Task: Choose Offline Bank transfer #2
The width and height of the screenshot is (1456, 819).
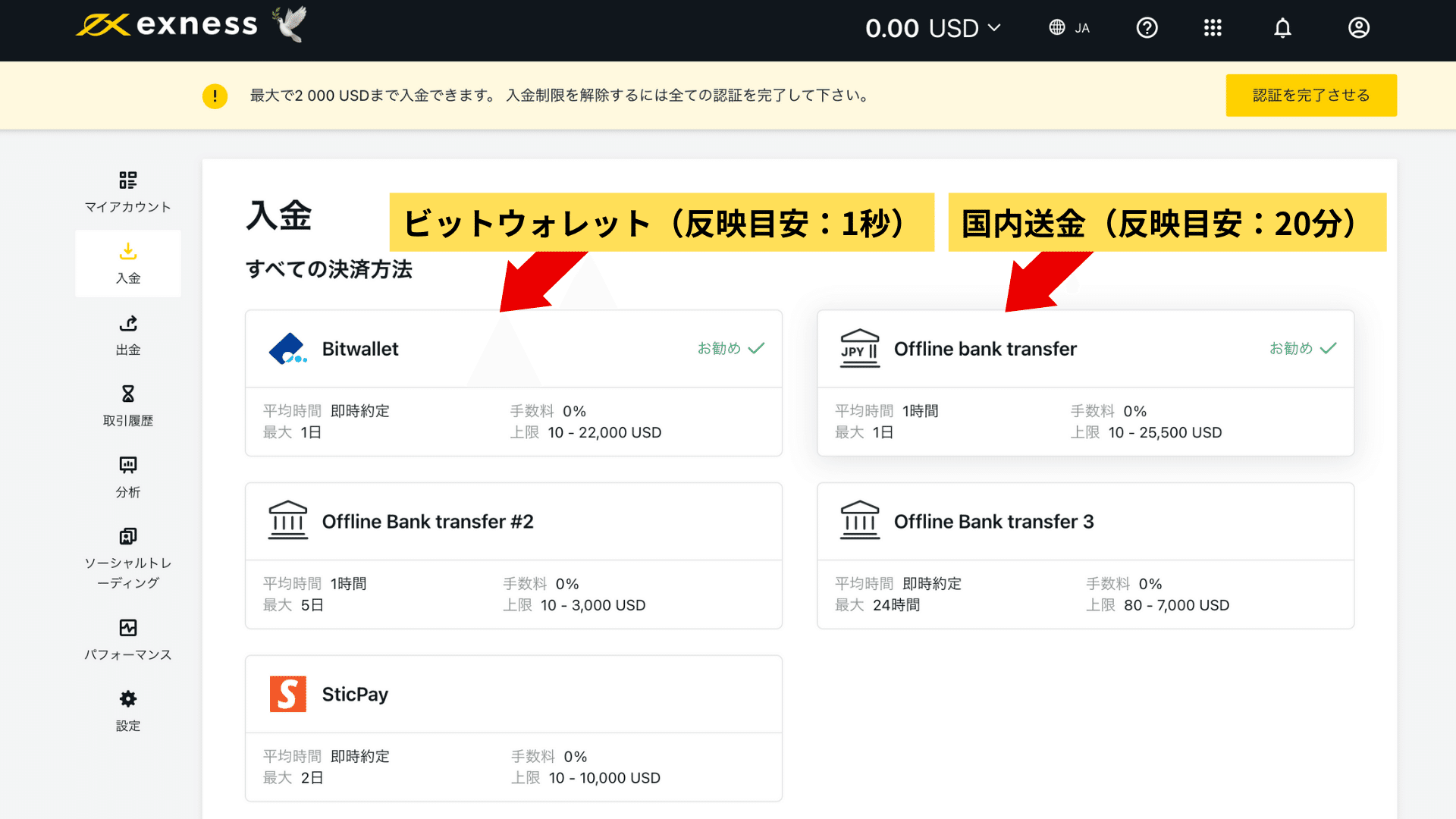Action: 513,556
